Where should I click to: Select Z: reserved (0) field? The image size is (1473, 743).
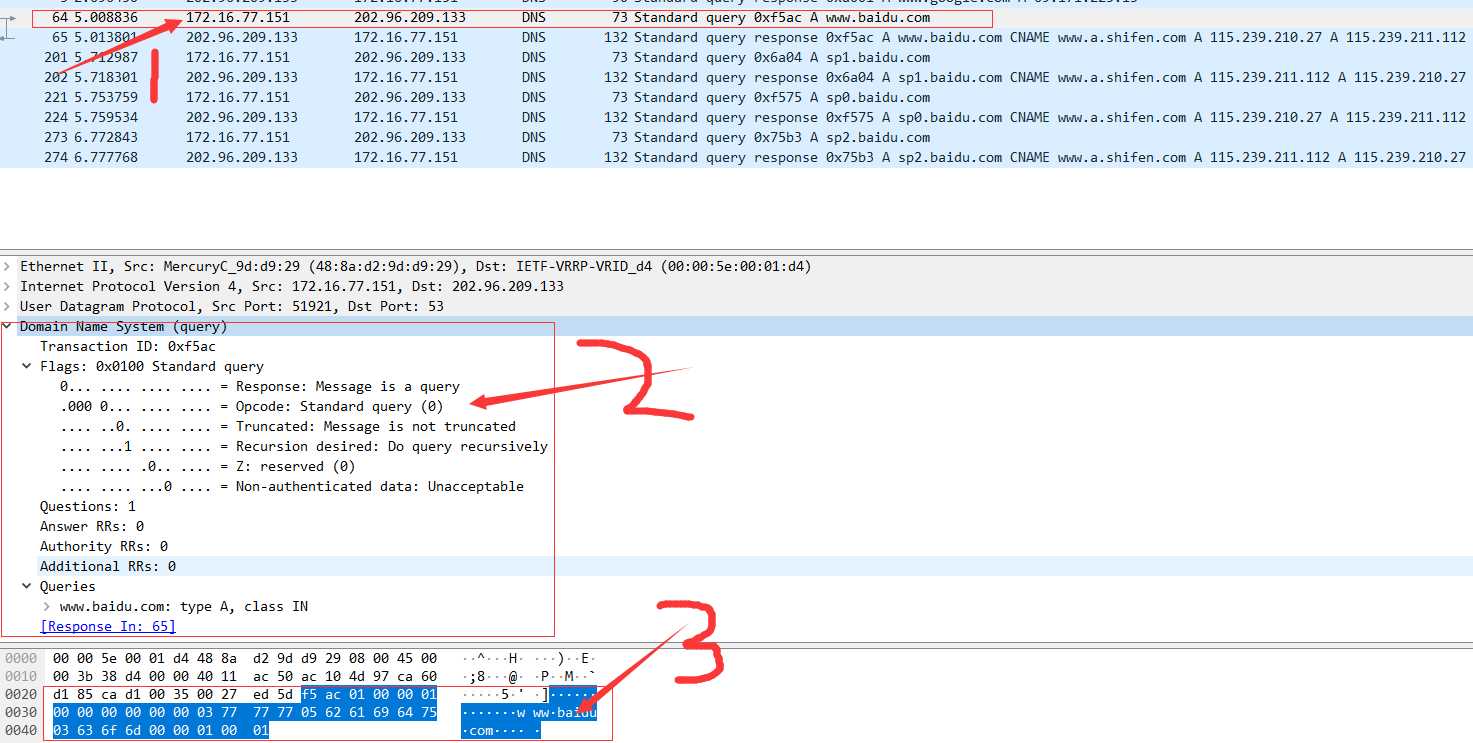pyautogui.click(x=208, y=466)
